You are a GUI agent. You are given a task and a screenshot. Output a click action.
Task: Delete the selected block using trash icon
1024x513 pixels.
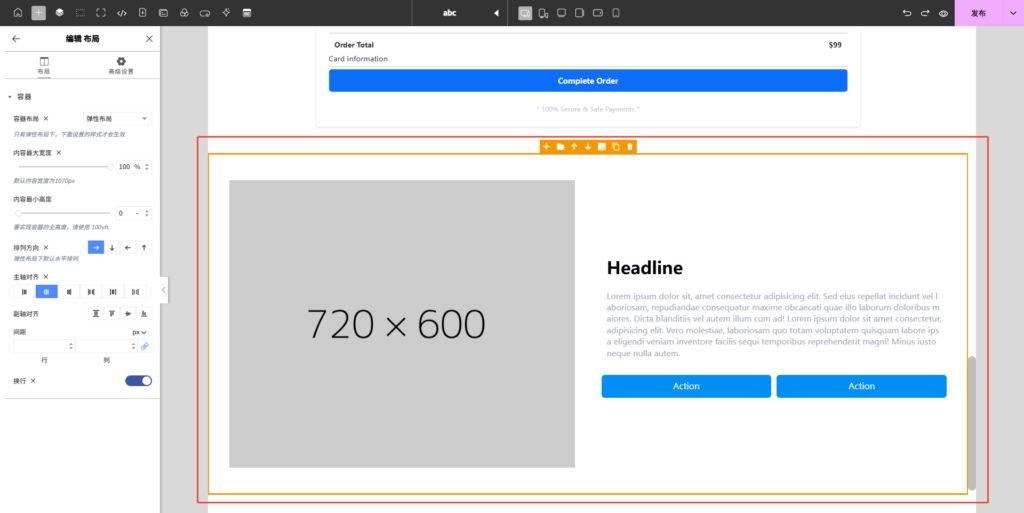tap(630, 147)
